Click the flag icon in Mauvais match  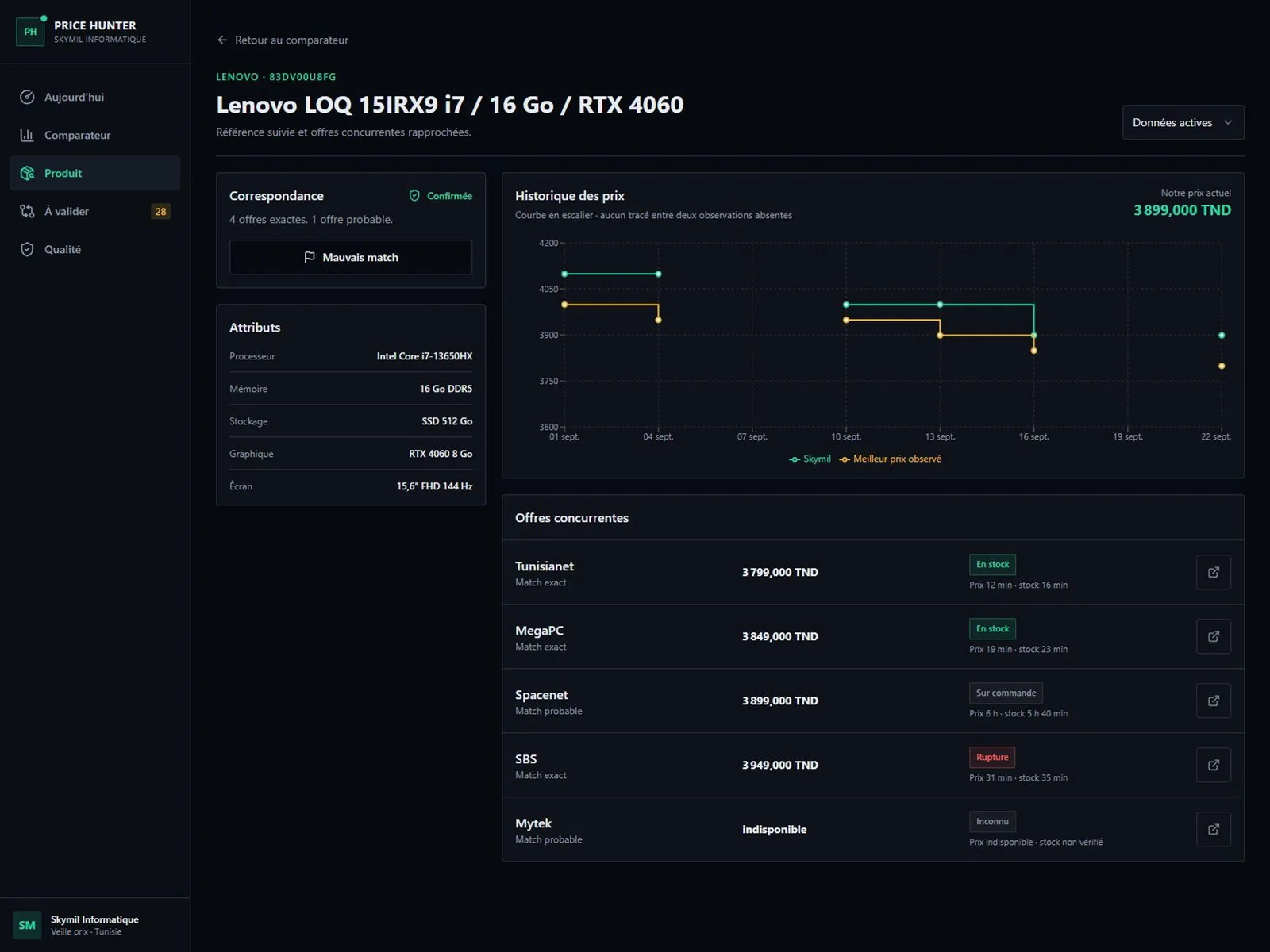310,257
